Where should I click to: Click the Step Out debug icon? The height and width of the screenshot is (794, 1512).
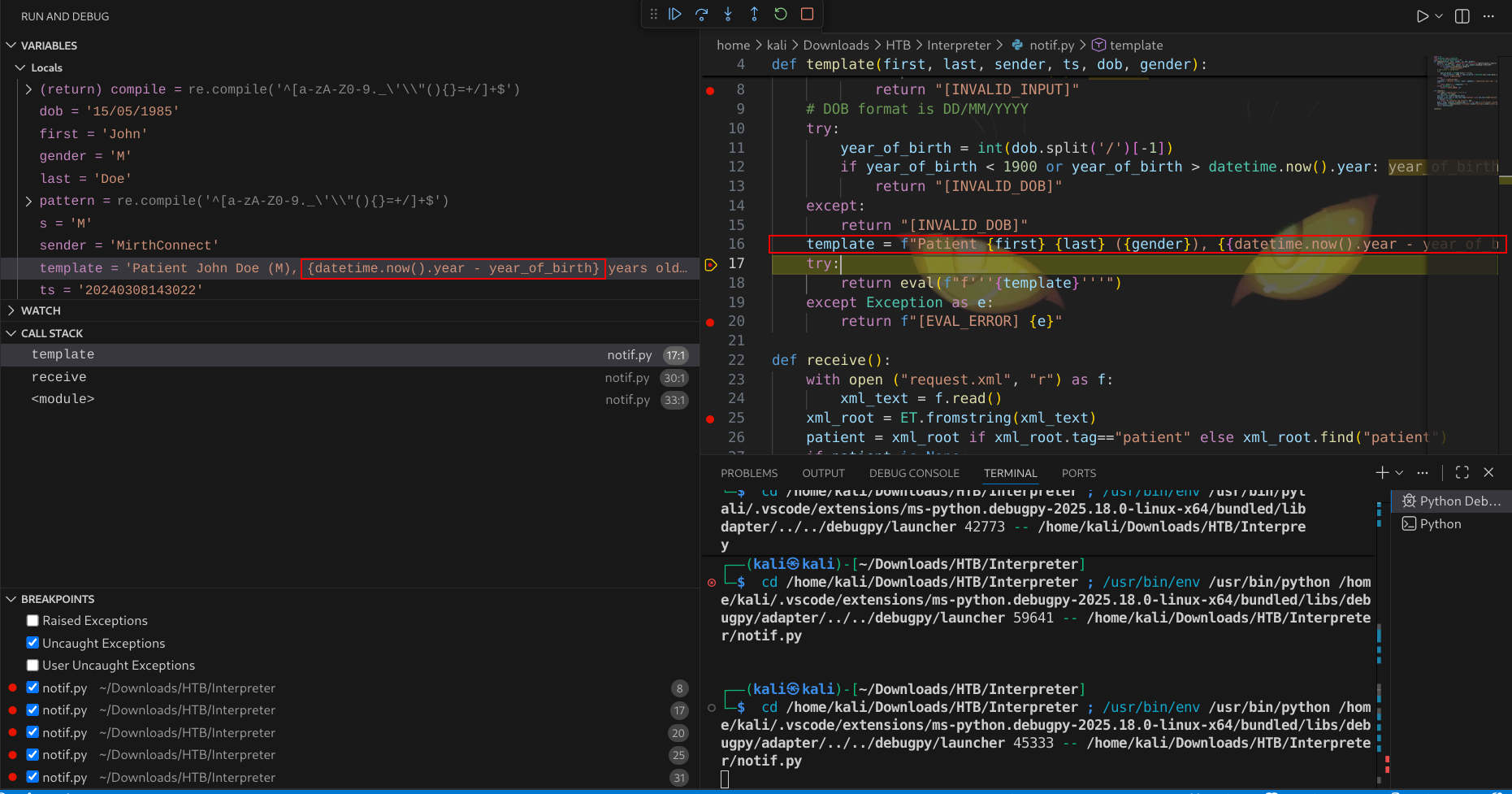[754, 14]
